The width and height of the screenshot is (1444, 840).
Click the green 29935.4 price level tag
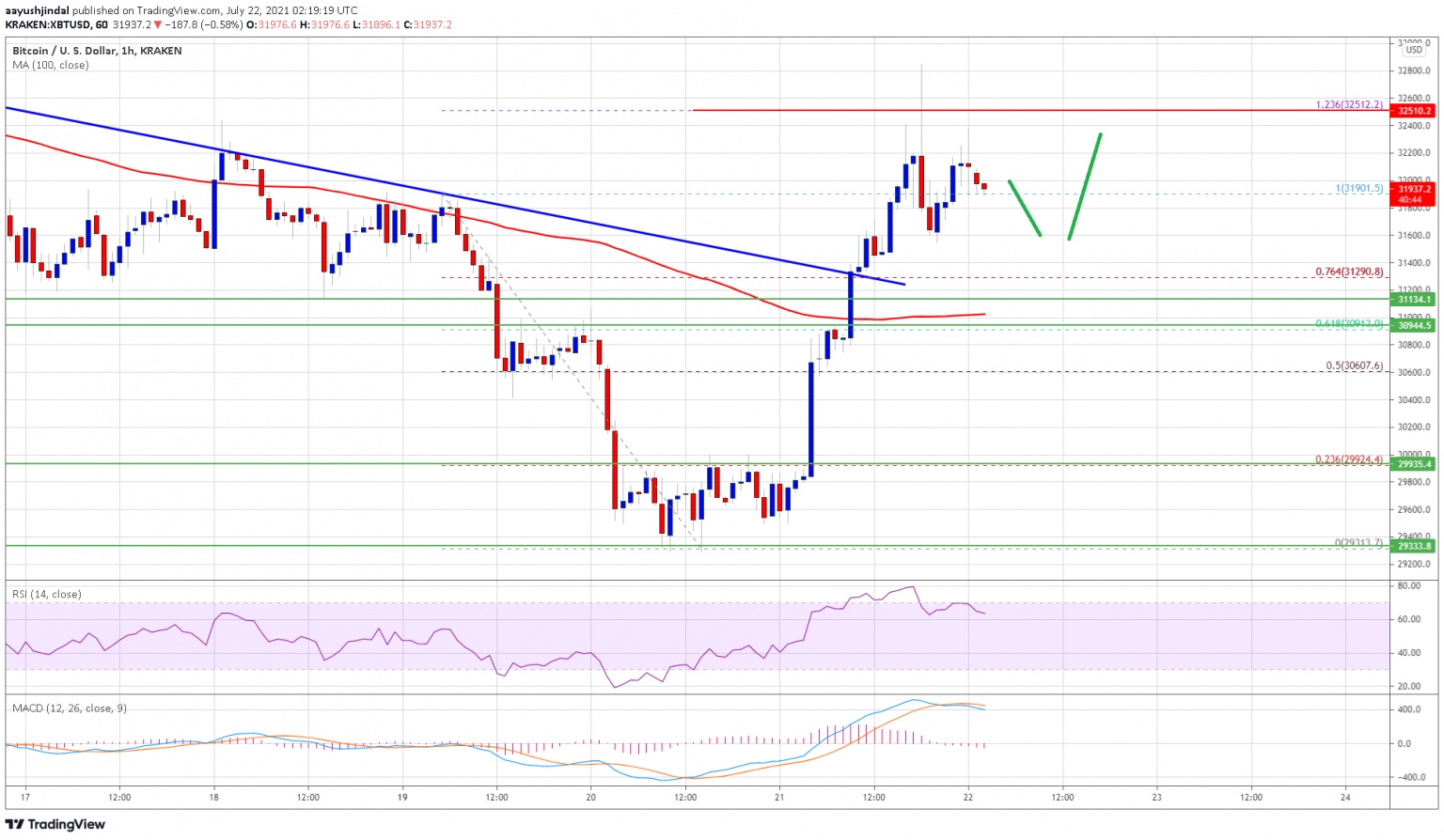1414,464
